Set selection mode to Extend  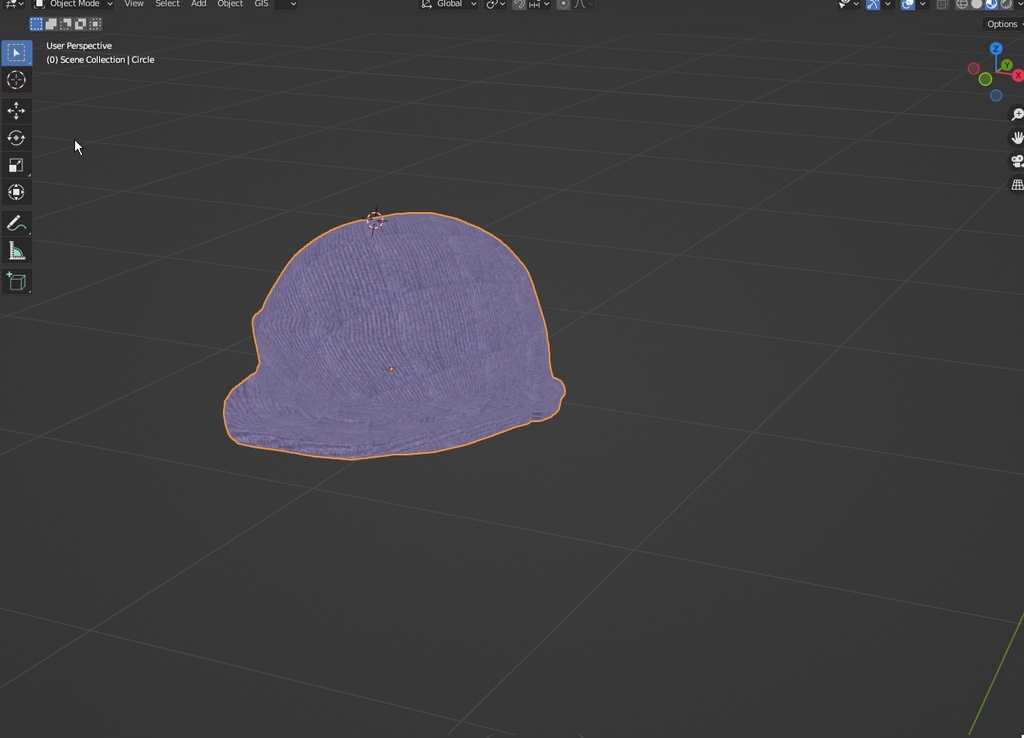pyautogui.click(x=51, y=24)
